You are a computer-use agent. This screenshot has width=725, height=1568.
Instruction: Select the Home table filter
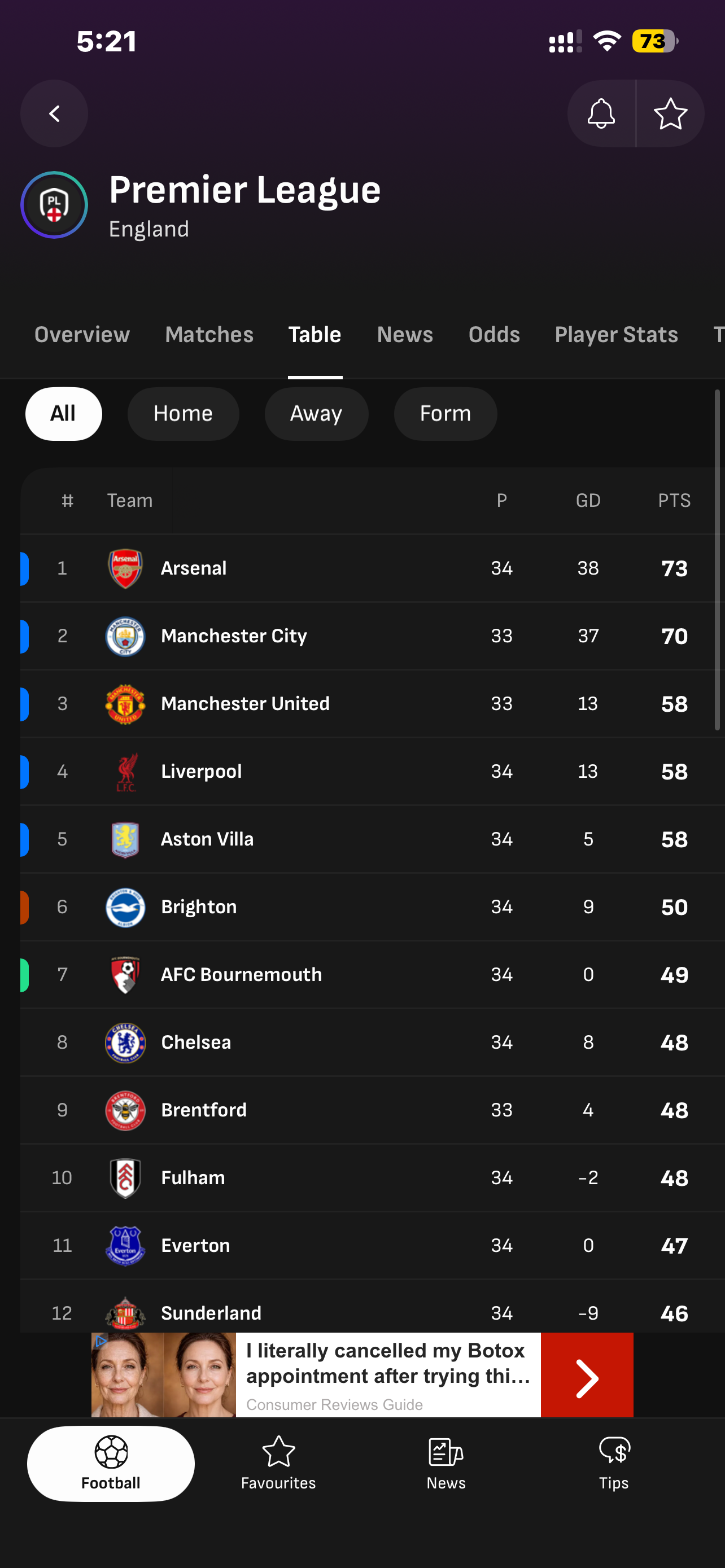(182, 414)
